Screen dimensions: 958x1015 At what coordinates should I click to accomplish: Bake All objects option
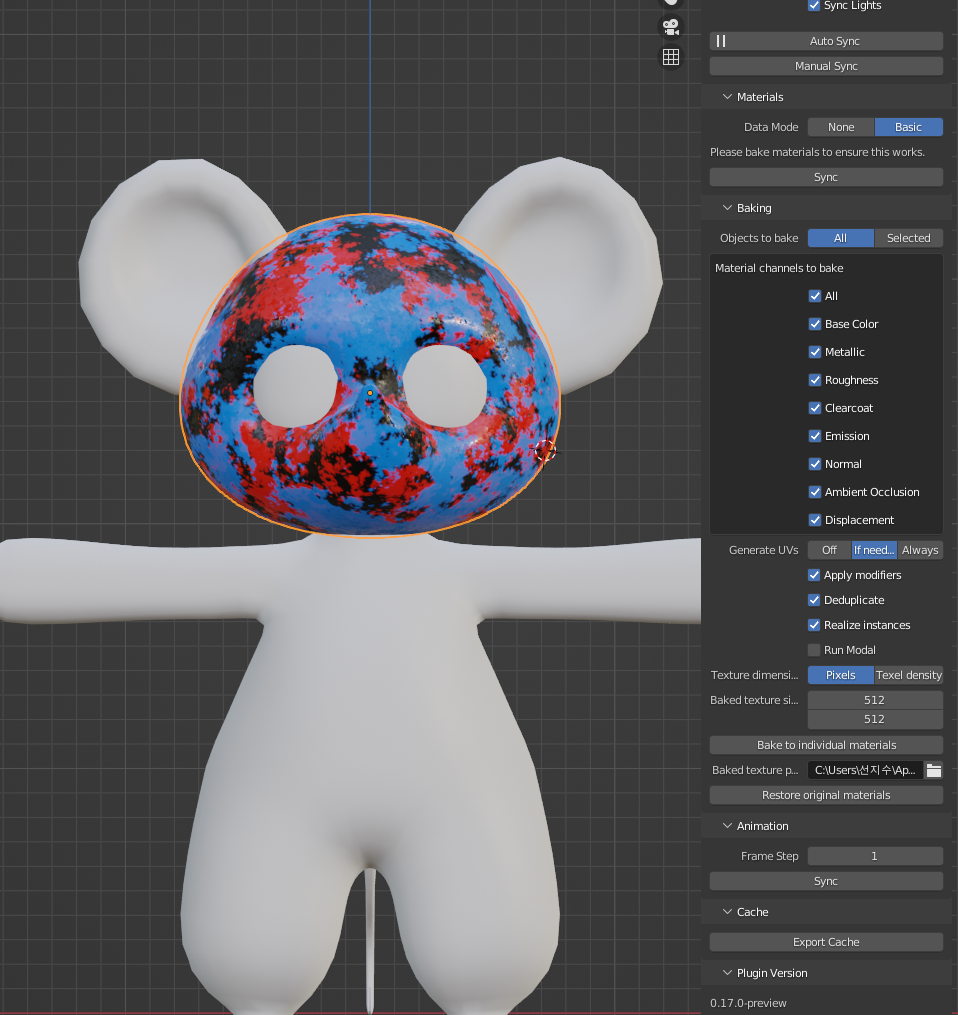coord(841,238)
